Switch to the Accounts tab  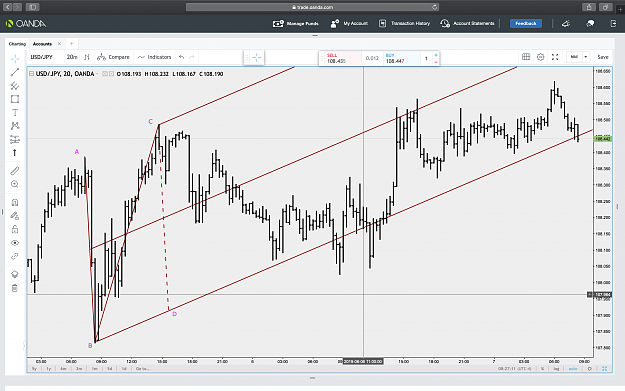pyautogui.click(x=42, y=44)
